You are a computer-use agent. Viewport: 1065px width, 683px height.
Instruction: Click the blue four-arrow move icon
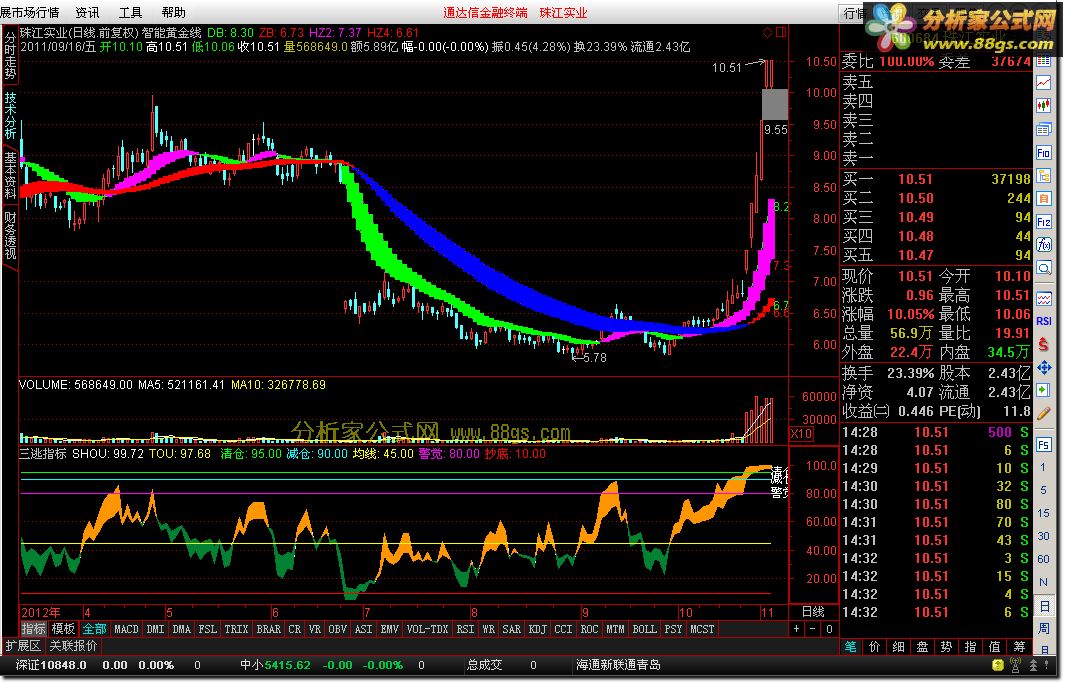[1043, 367]
